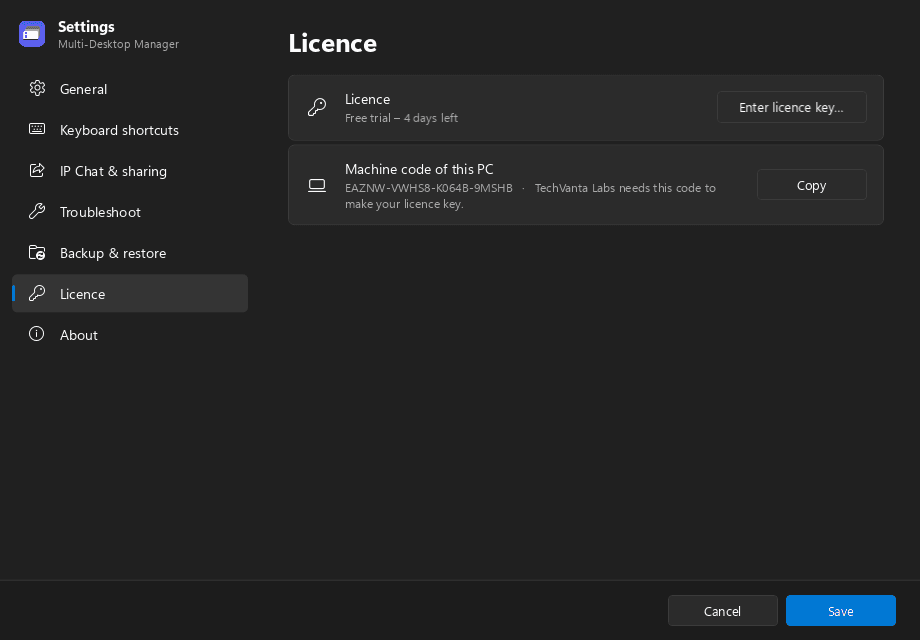Viewport: 920px width, 640px height.
Task: Click the Multi-Desktop Manager app logo
Action: [32, 34]
